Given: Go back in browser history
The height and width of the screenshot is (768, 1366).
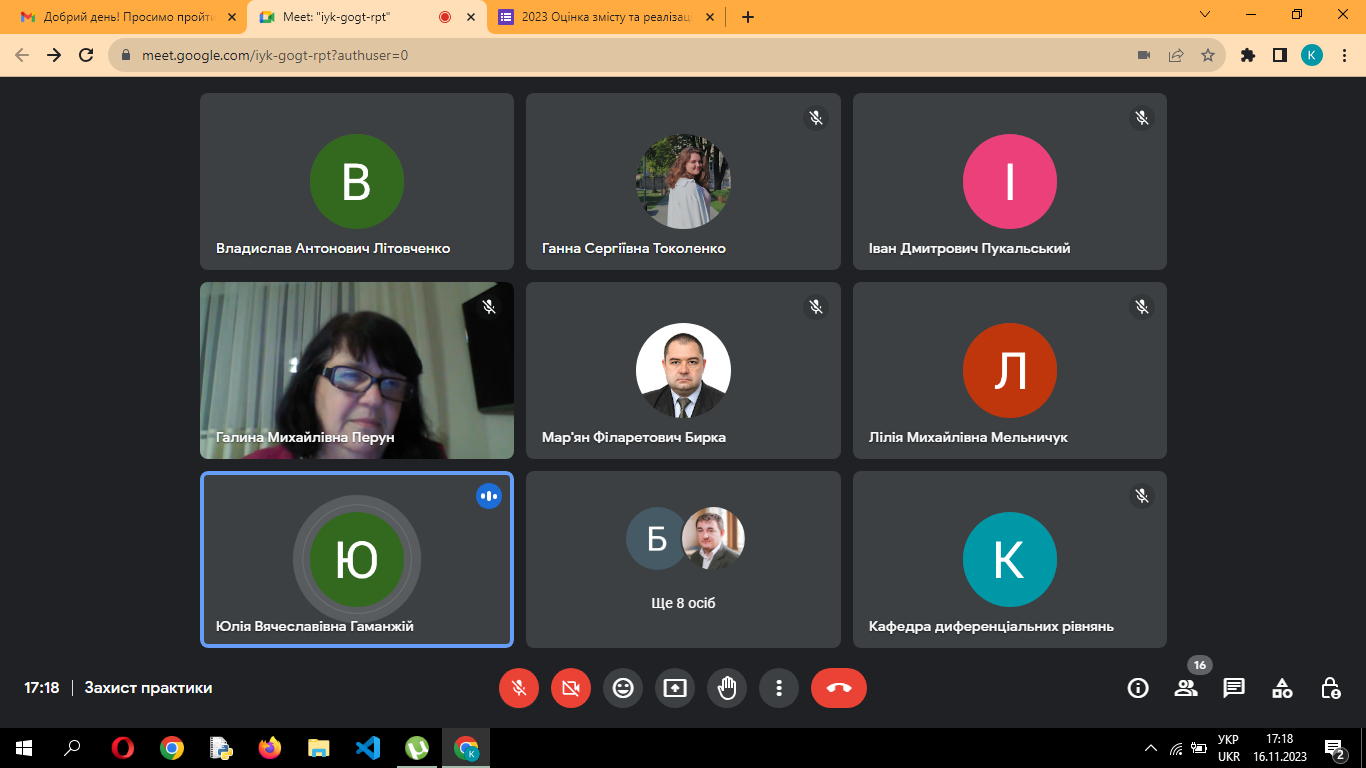Looking at the screenshot, I should (x=22, y=56).
